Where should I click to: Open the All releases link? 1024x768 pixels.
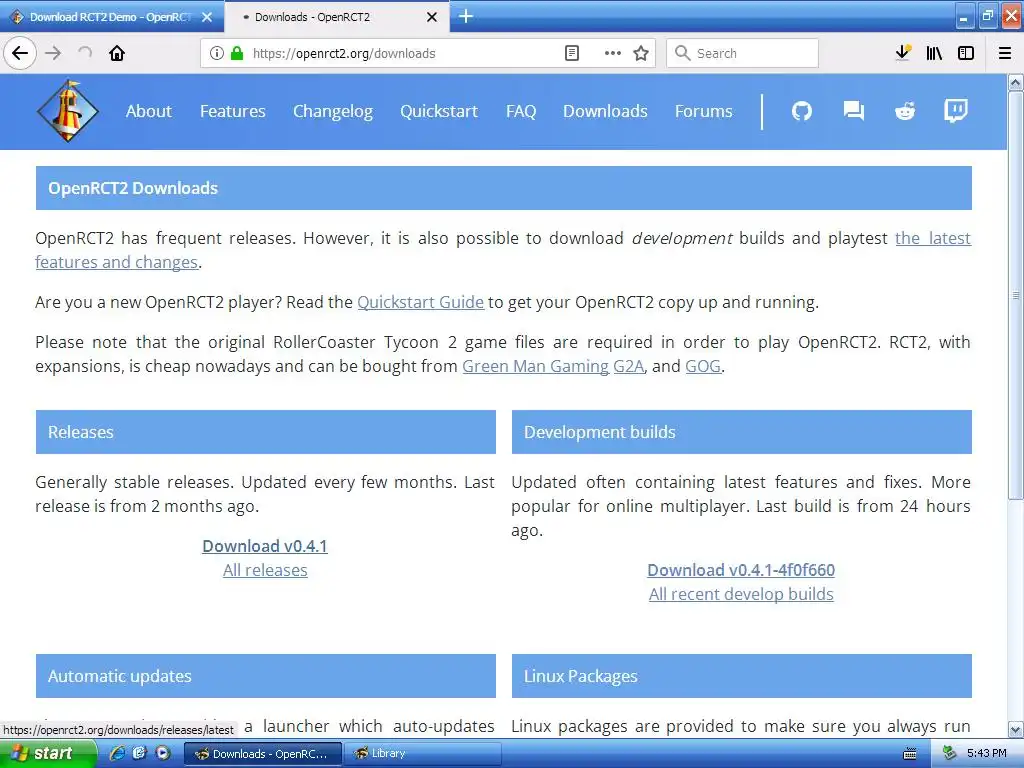tap(265, 570)
